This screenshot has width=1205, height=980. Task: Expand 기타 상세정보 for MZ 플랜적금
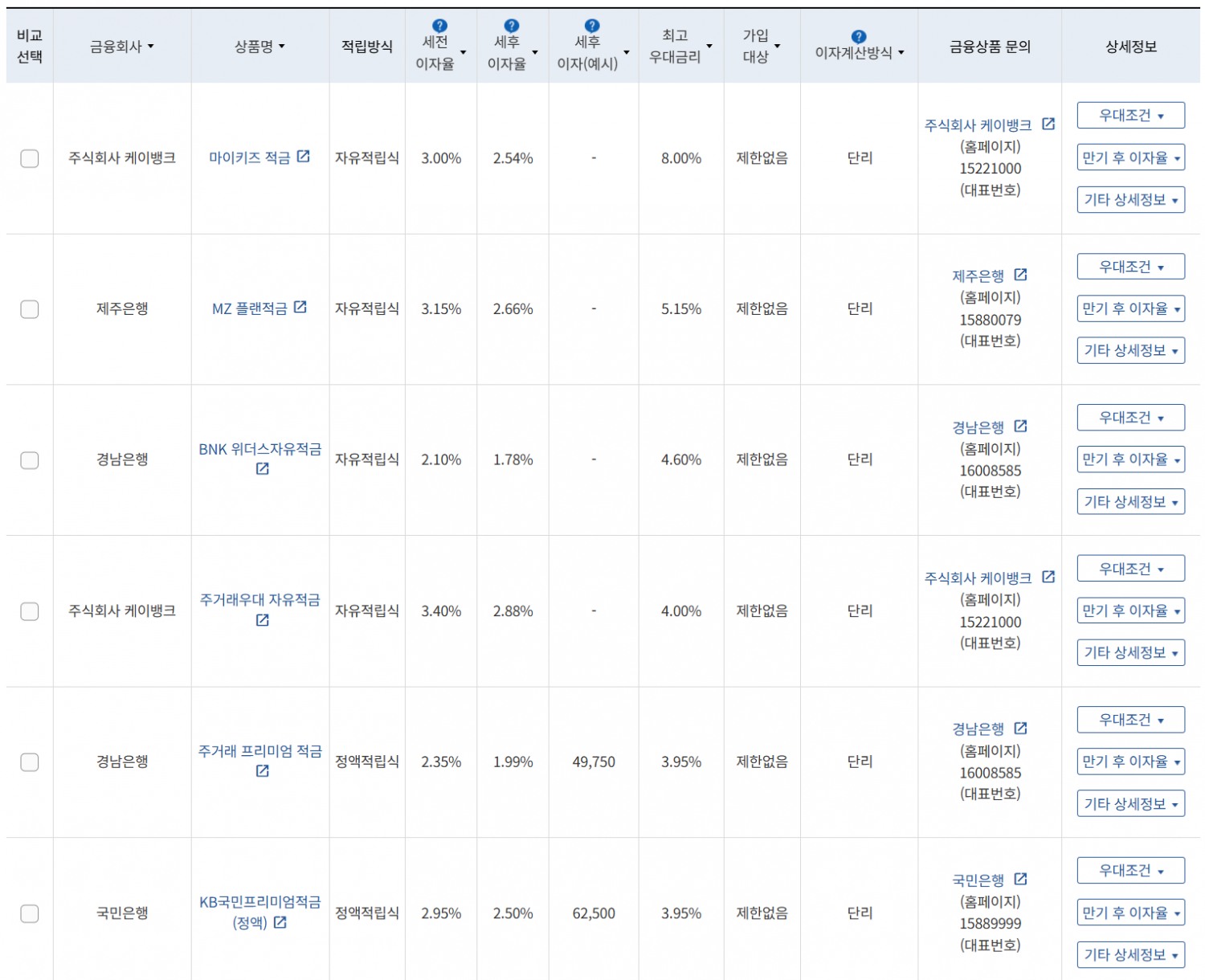[1131, 350]
